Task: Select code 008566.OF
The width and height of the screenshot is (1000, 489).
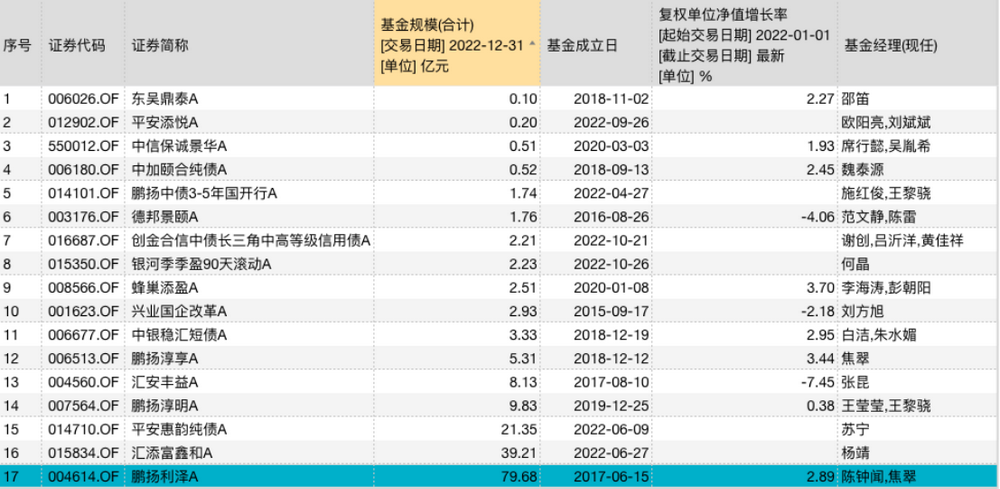Action: point(84,288)
